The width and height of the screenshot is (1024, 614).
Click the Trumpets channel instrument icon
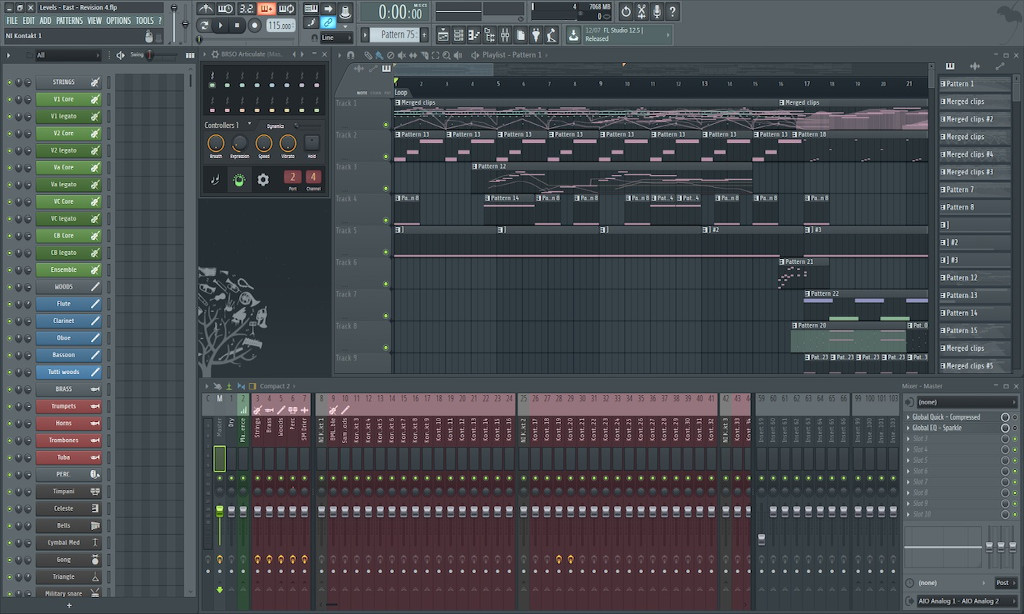(x=96, y=406)
